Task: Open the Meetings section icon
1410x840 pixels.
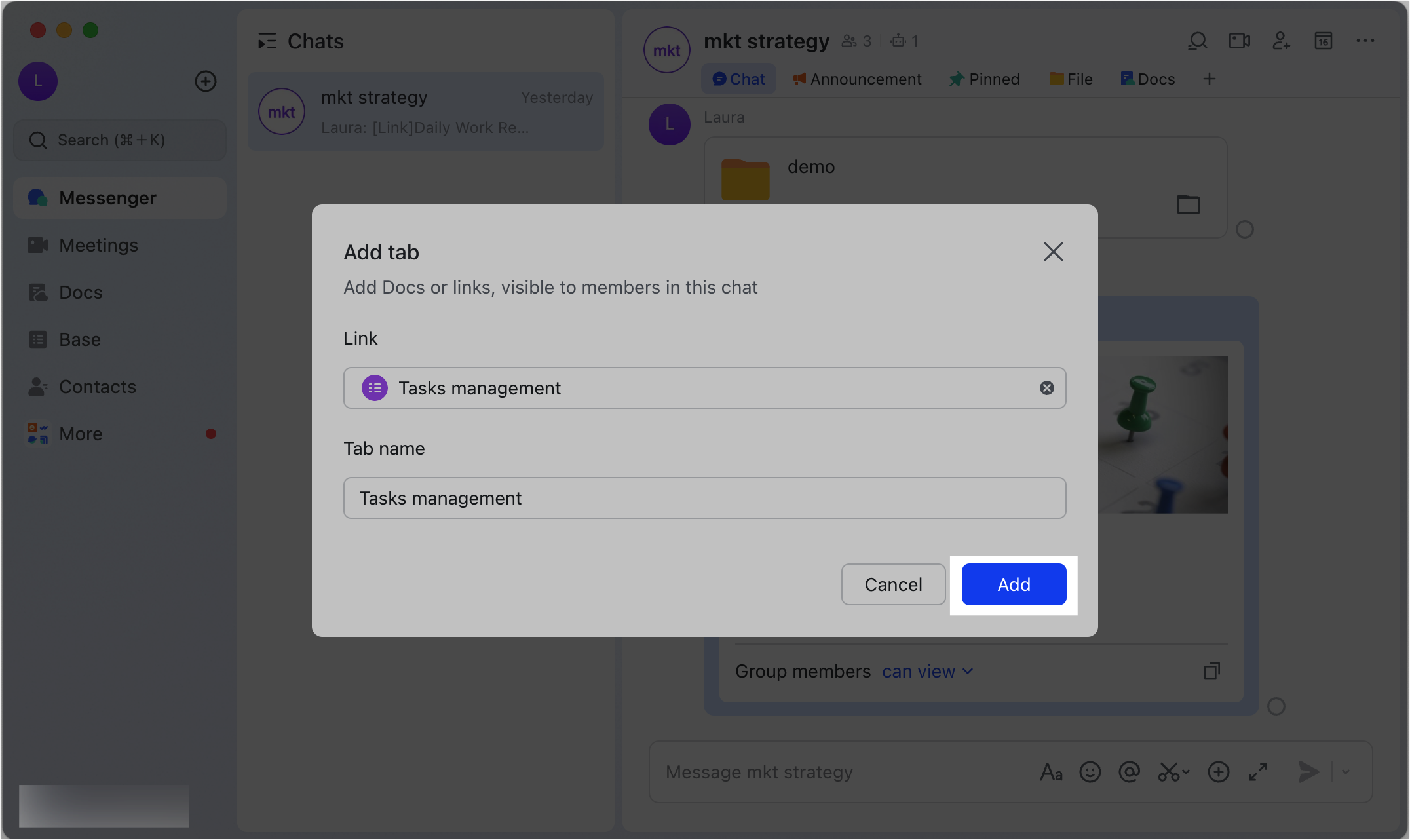Action: [37, 245]
